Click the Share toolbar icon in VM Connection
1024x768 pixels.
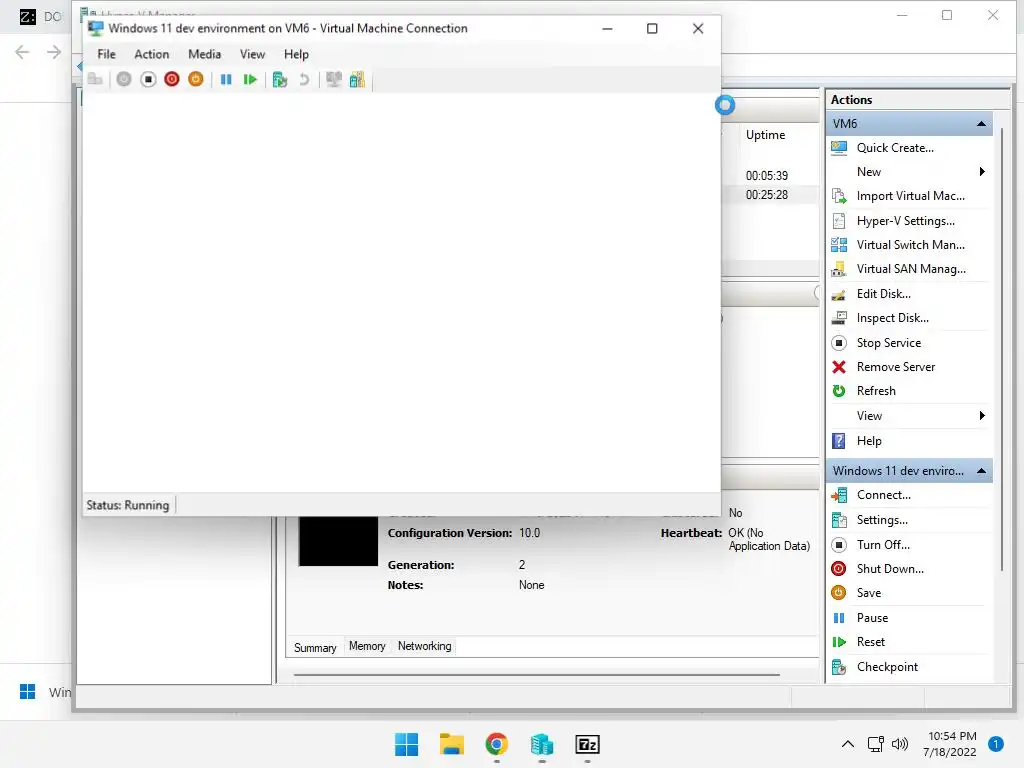point(357,80)
